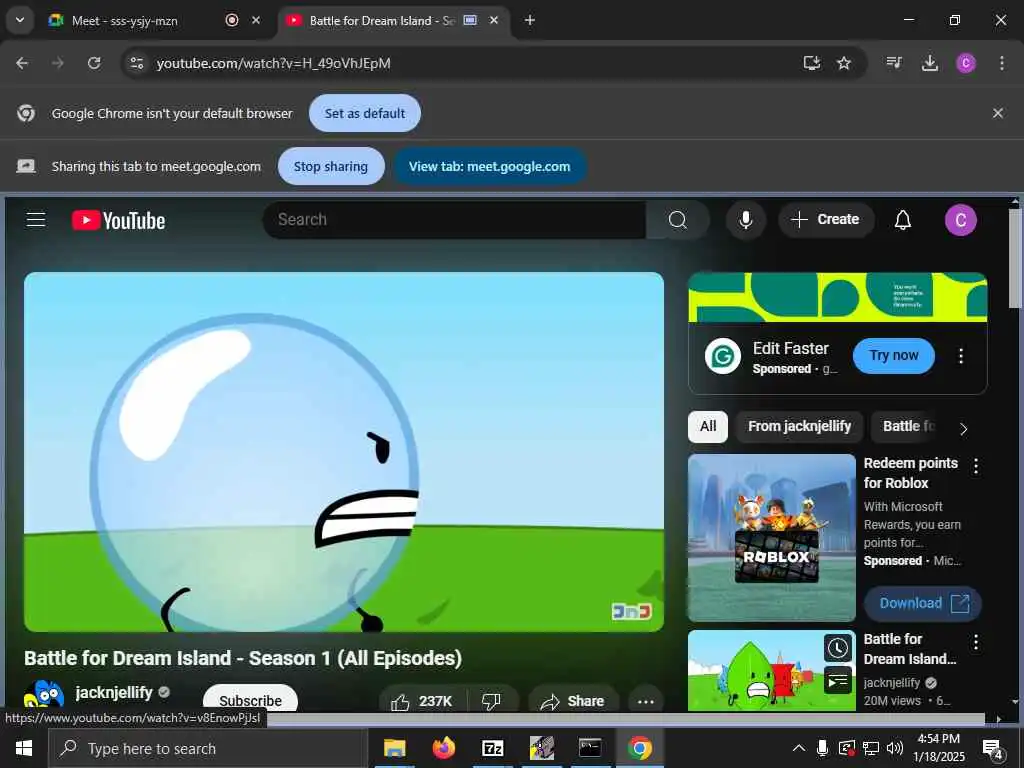
Task: Select the Battle for Dream Island tab
Action: pos(381,21)
